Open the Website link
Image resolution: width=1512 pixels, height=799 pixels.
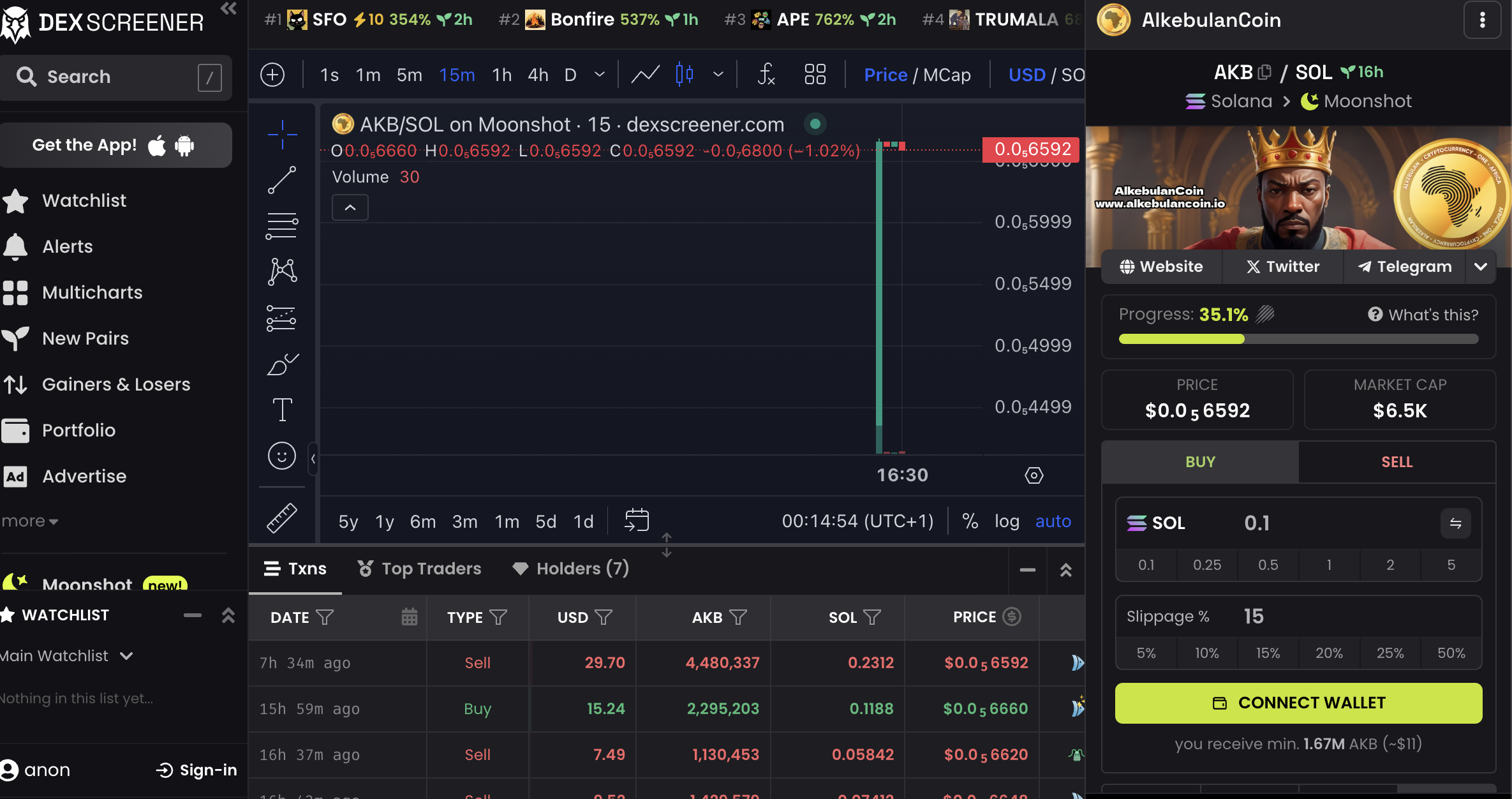(x=1162, y=267)
